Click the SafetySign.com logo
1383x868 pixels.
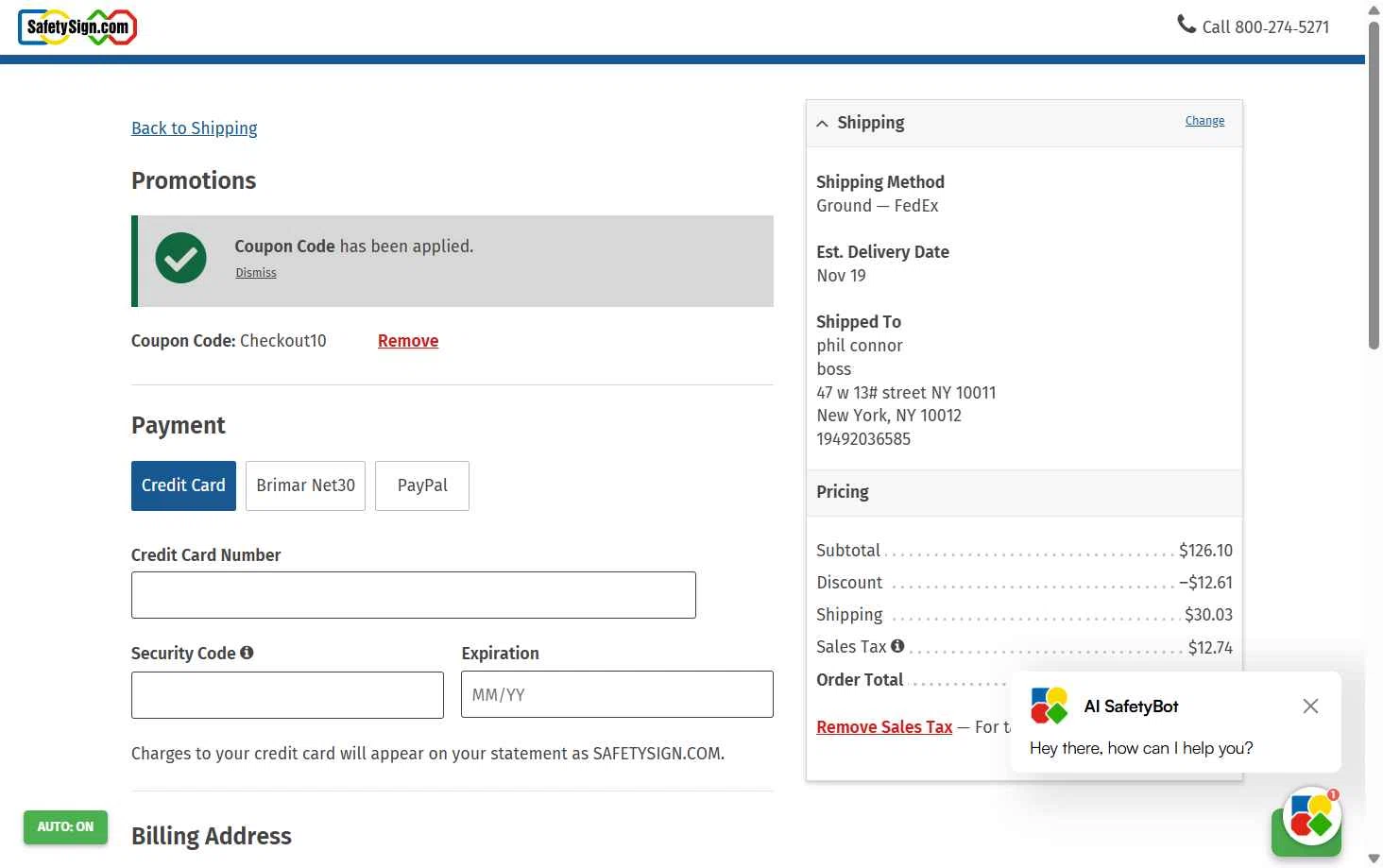point(77,27)
